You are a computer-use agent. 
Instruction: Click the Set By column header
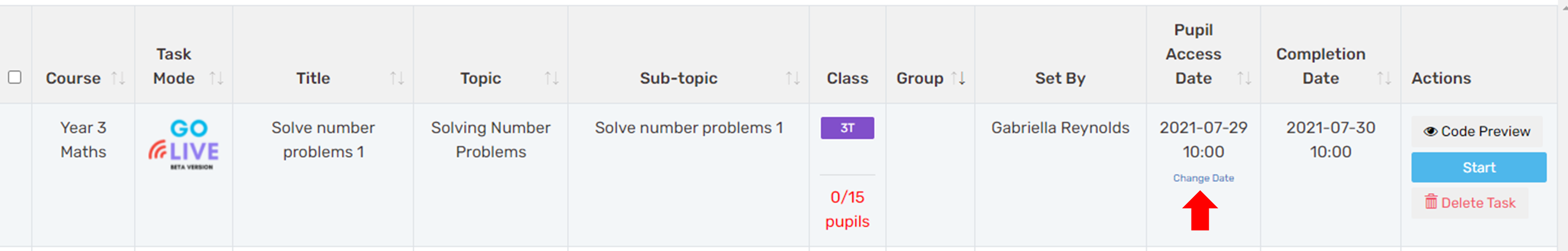1060,78
